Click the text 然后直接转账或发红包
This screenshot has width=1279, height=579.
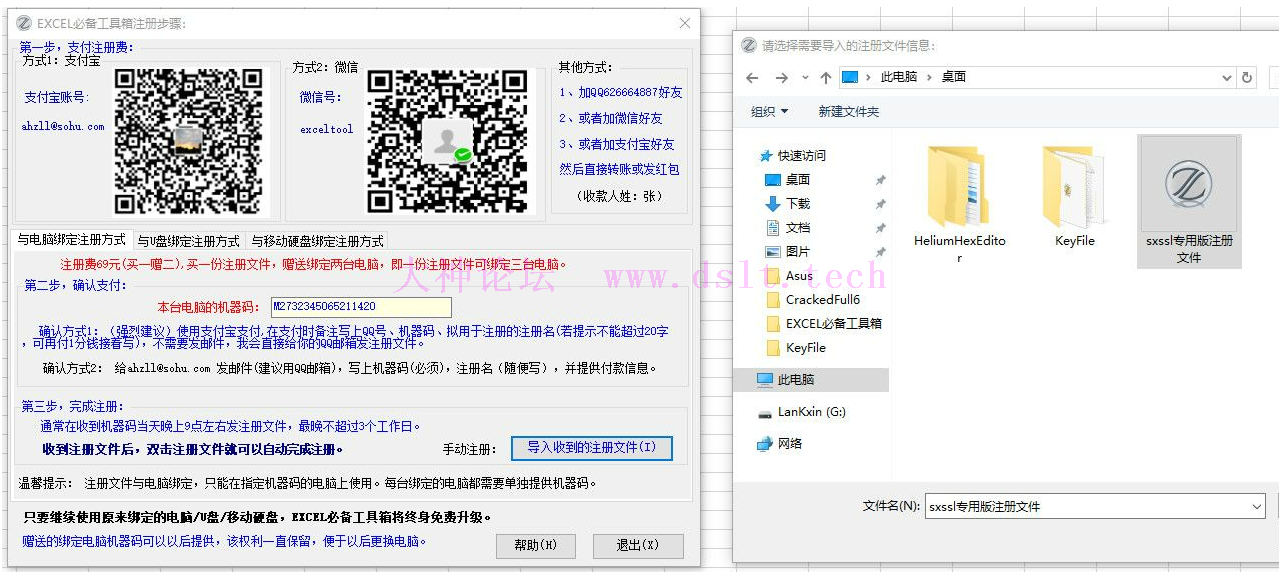[x=620, y=170]
